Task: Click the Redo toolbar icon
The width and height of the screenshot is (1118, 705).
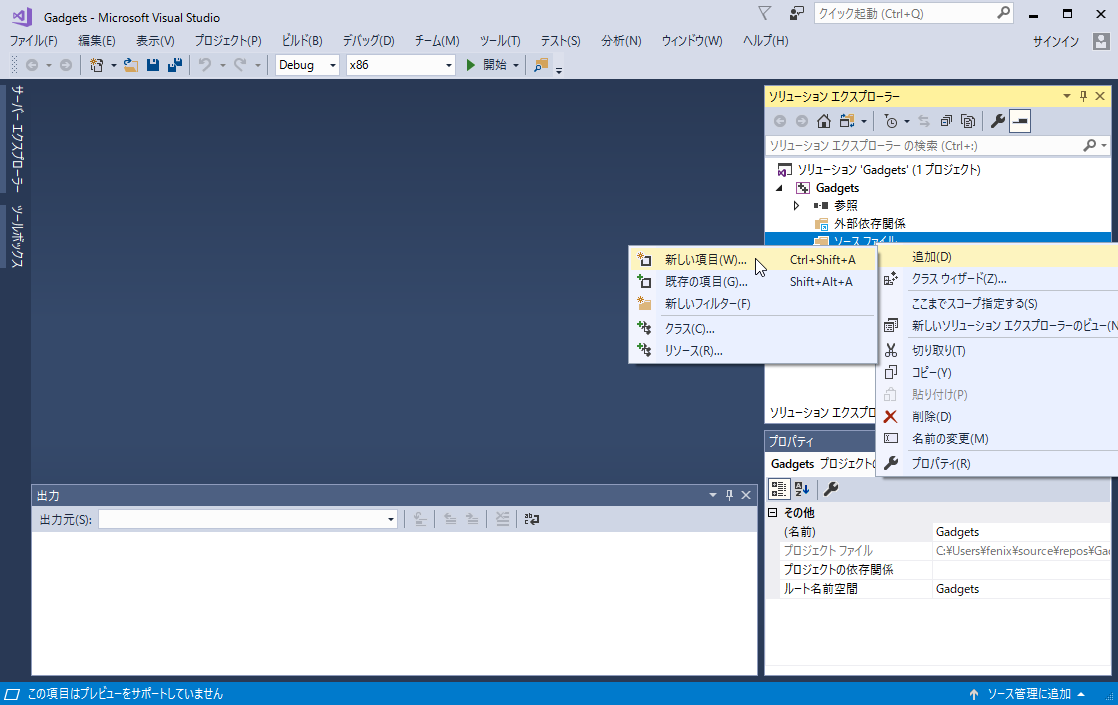Action: point(240,65)
